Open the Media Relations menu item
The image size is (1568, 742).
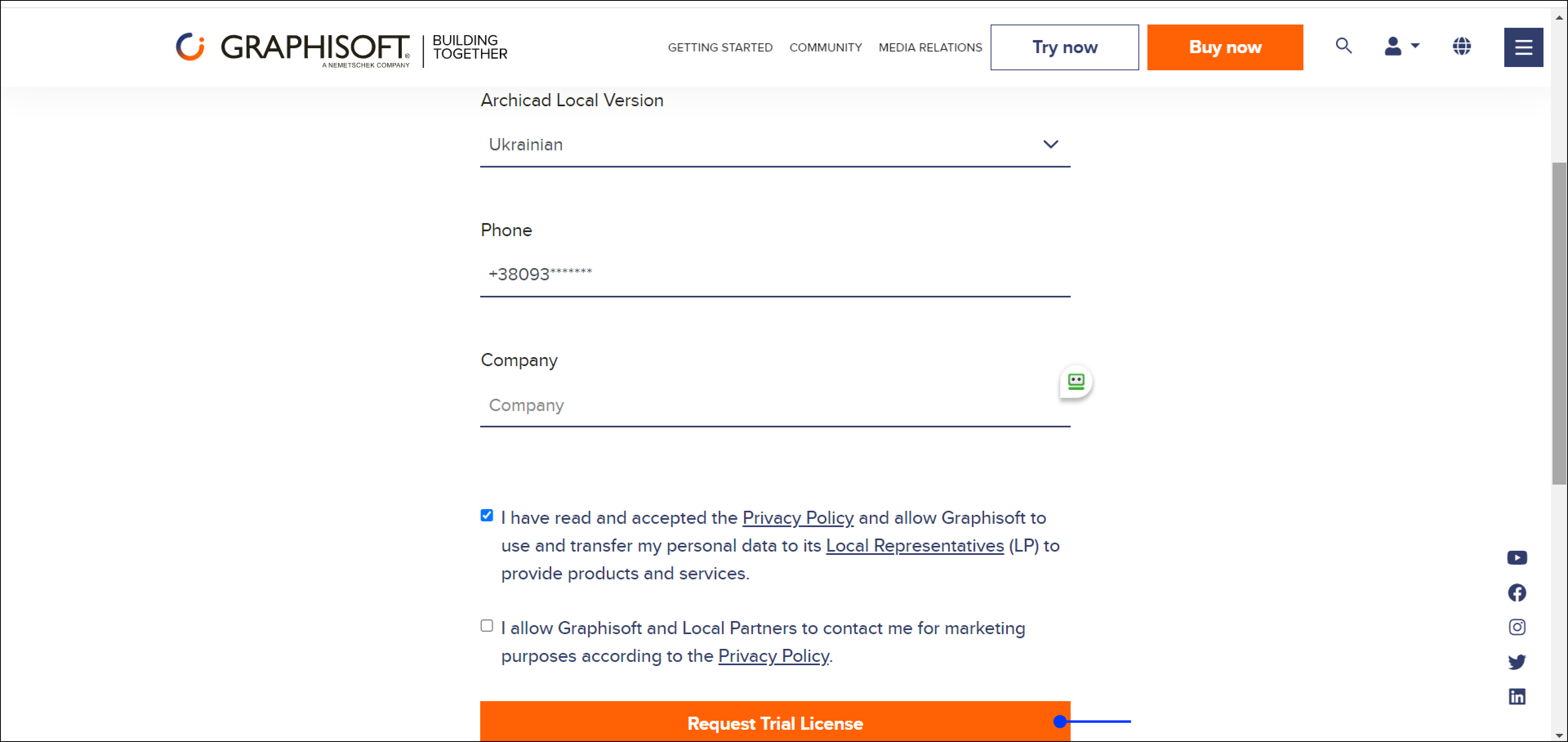click(929, 47)
